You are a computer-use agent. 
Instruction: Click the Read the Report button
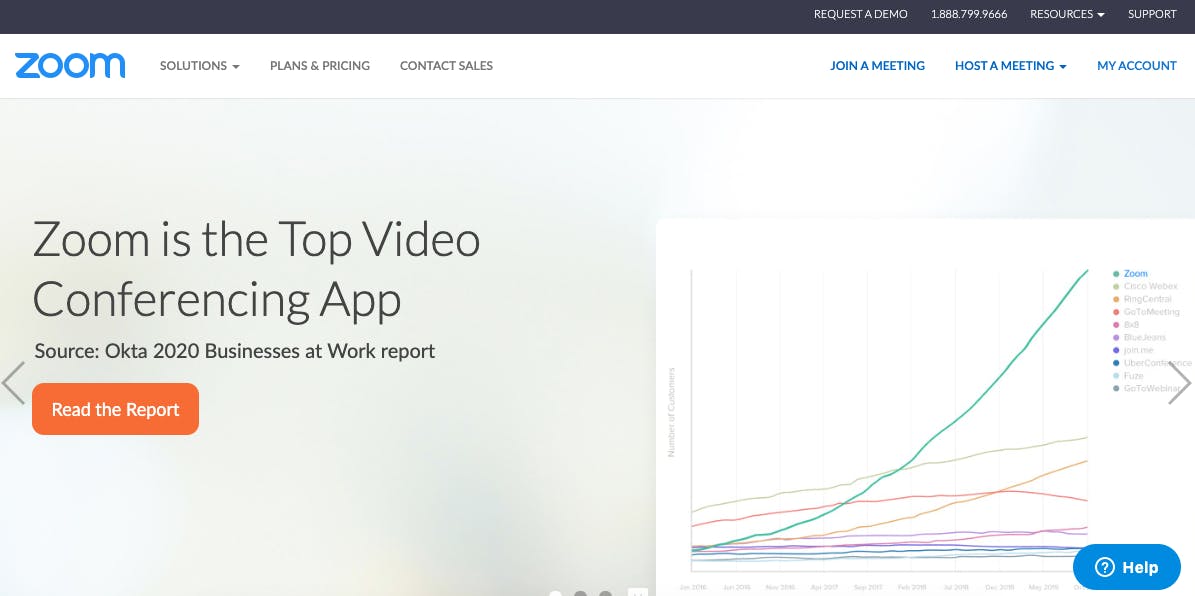pos(115,409)
